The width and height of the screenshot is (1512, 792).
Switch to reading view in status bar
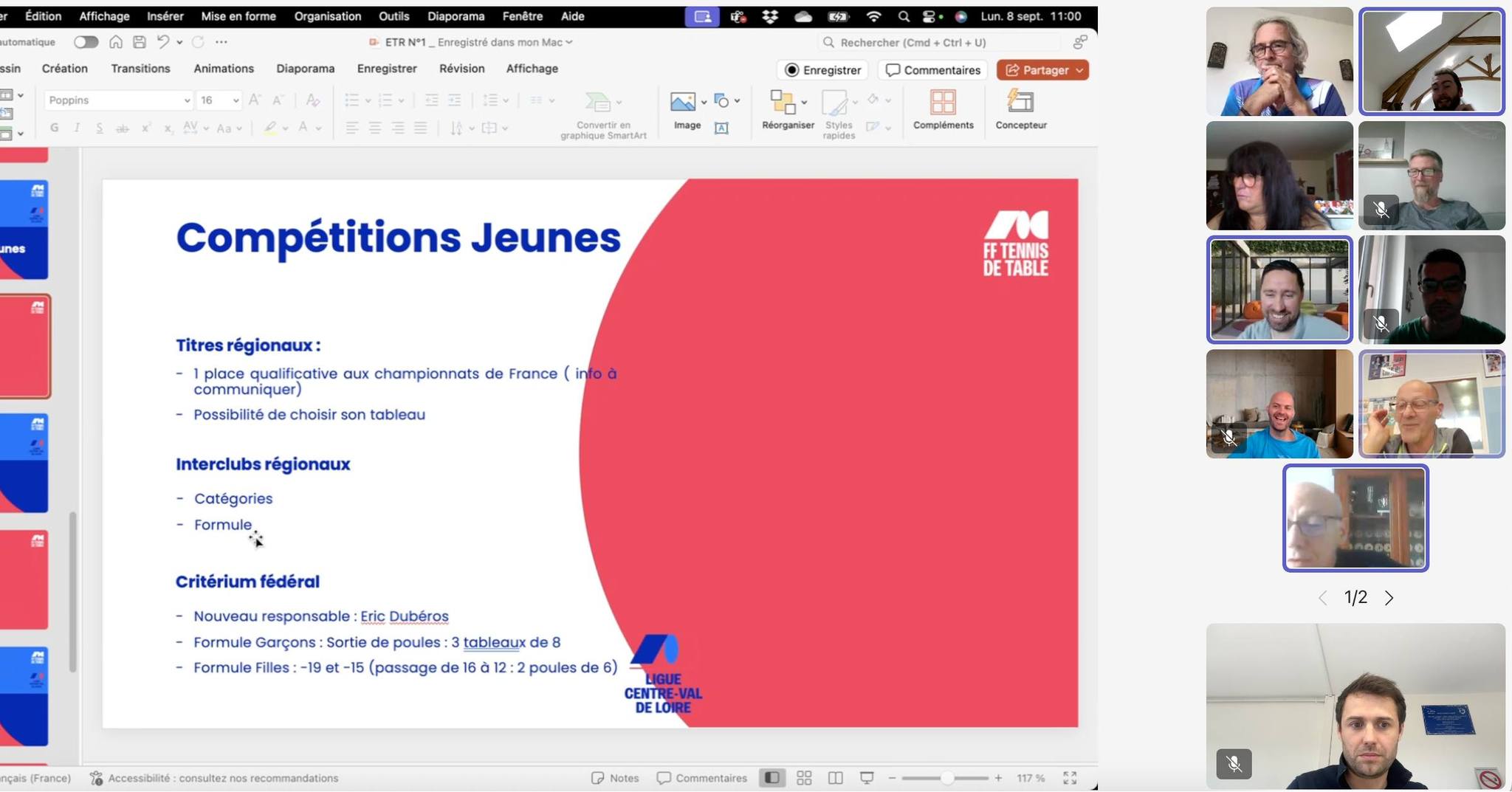coord(835,777)
